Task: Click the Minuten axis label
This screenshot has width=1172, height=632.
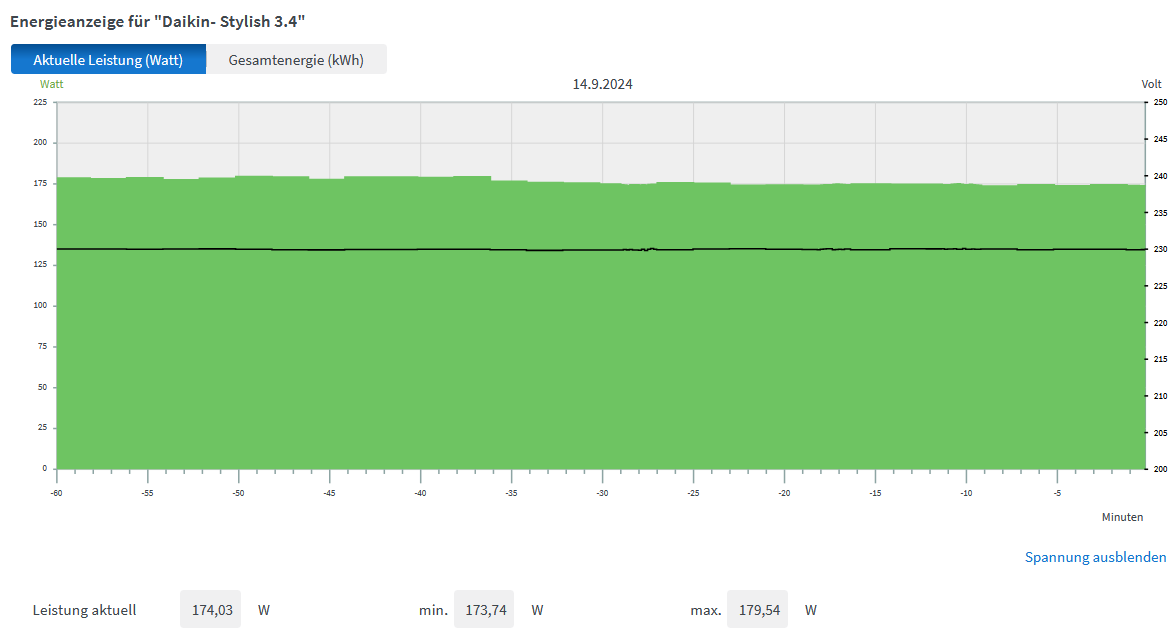Action: click(1122, 517)
